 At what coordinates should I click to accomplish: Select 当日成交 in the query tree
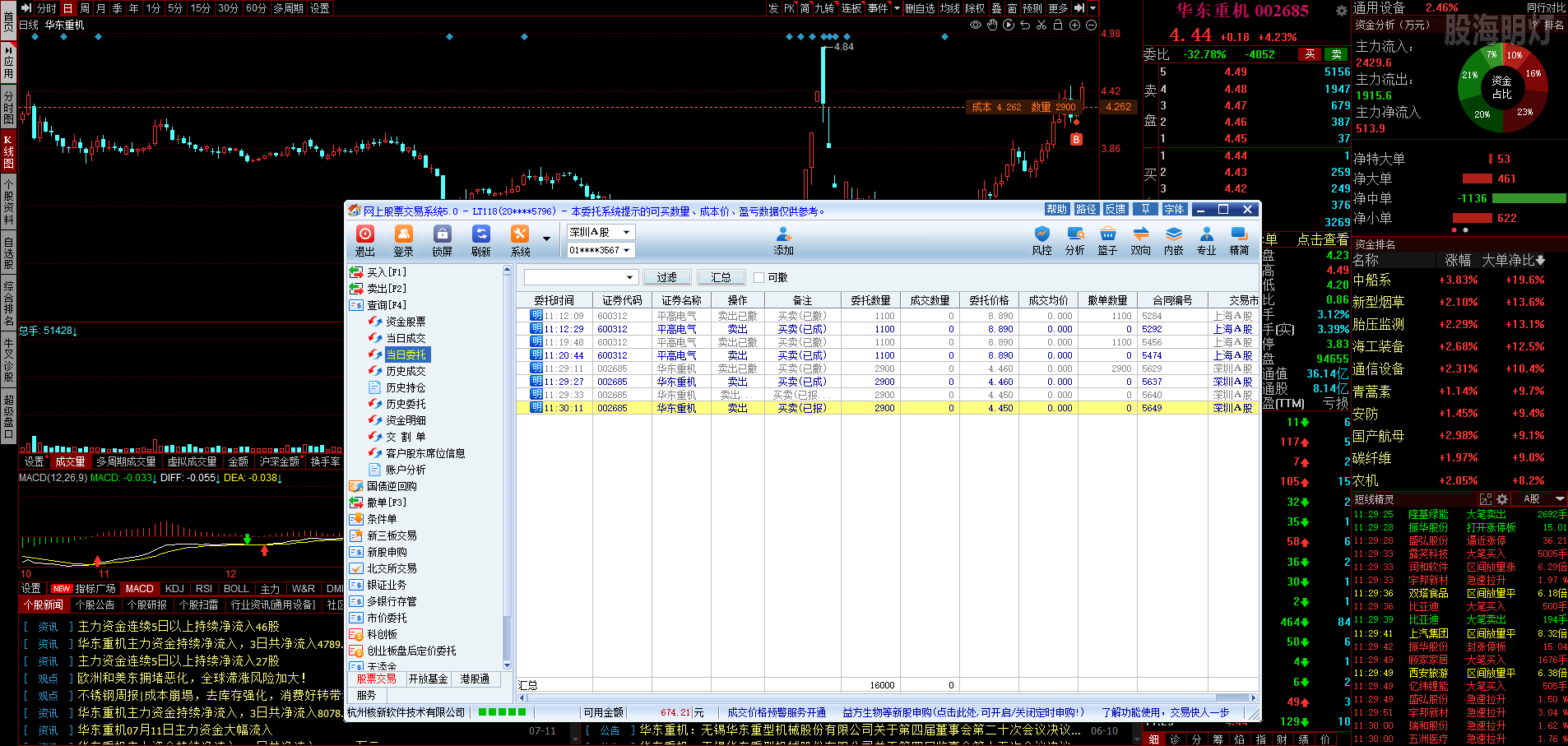406,338
